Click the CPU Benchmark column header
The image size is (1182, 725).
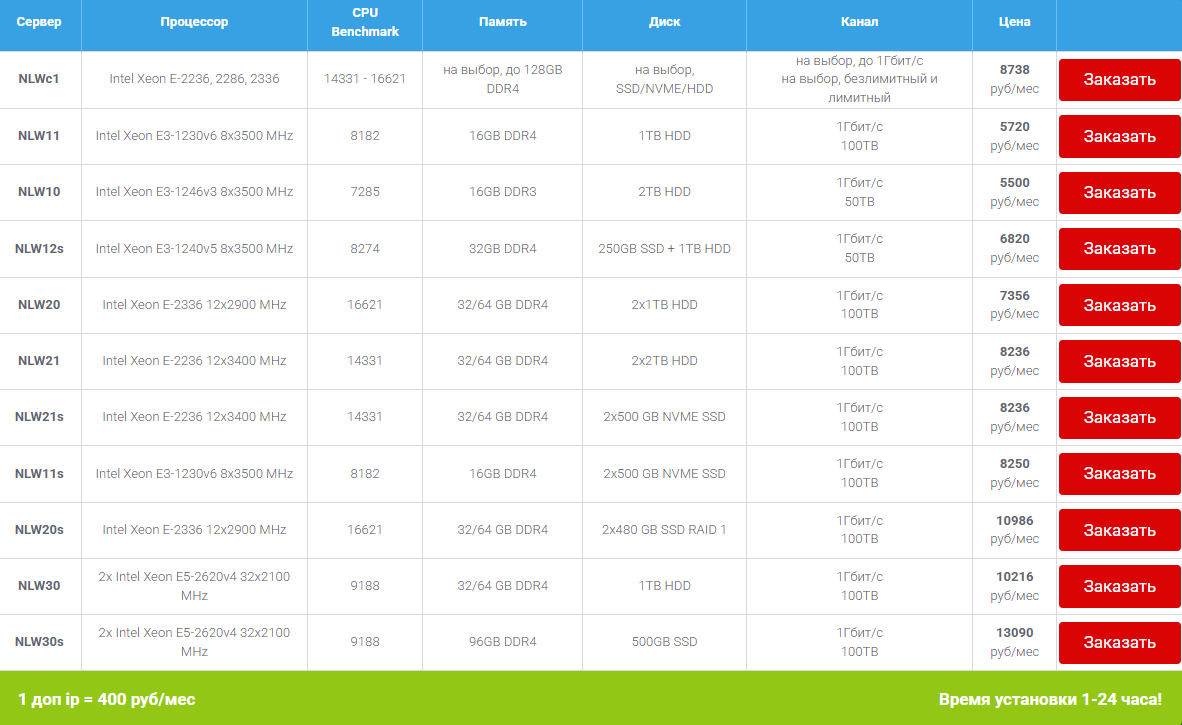365,22
